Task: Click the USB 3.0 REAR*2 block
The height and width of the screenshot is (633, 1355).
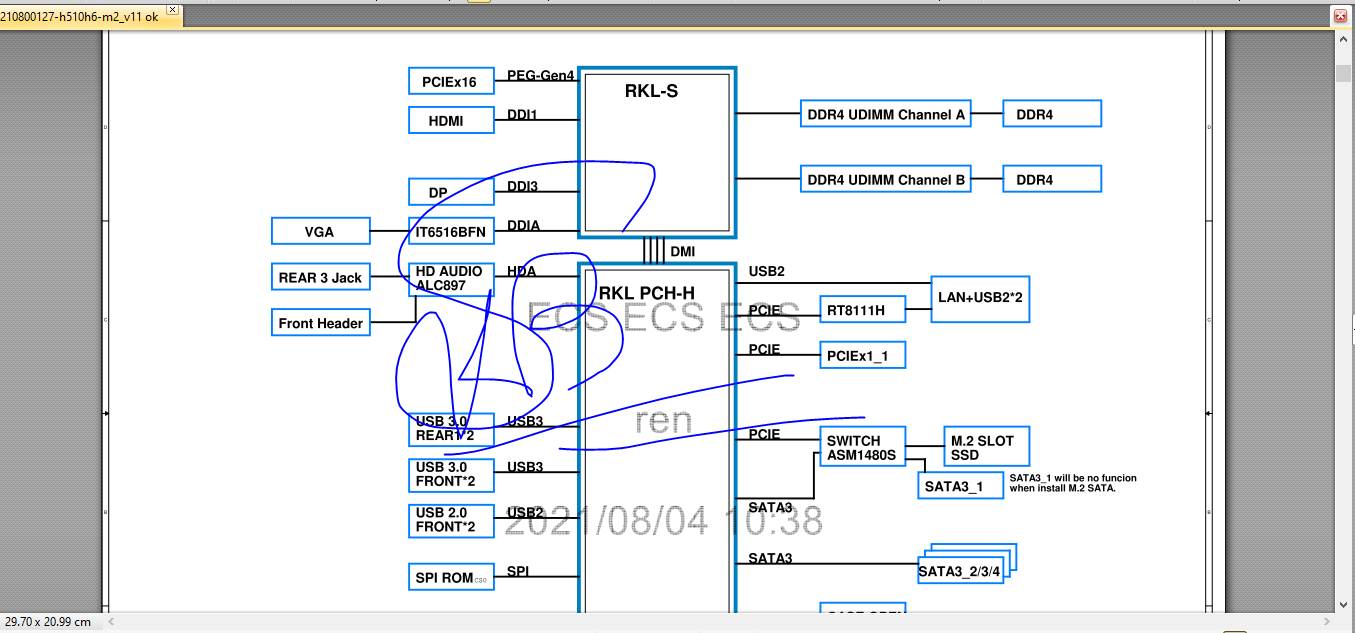Action: [451, 429]
